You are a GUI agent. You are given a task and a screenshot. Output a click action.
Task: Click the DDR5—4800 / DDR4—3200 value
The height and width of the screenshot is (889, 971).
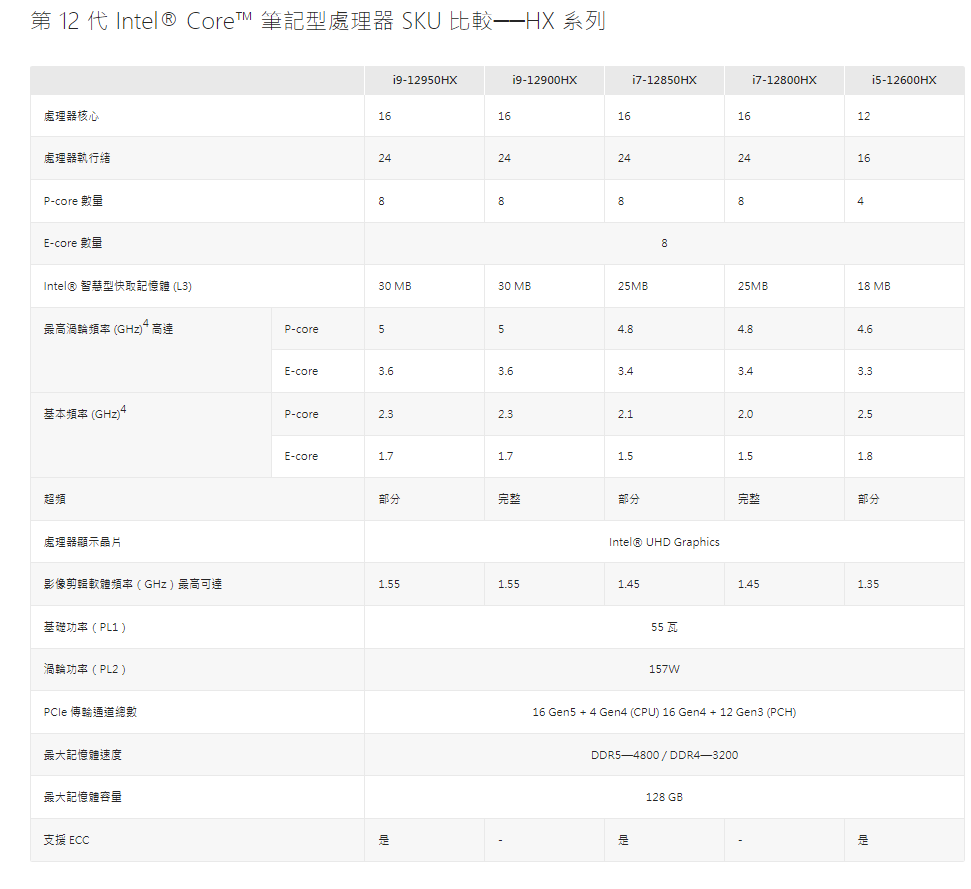tap(664, 755)
